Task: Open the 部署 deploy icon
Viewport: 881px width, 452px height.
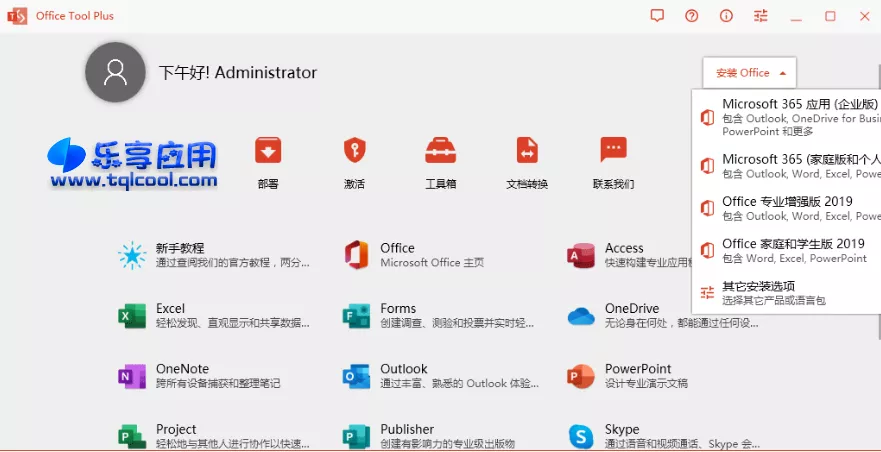Action: [268, 150]
